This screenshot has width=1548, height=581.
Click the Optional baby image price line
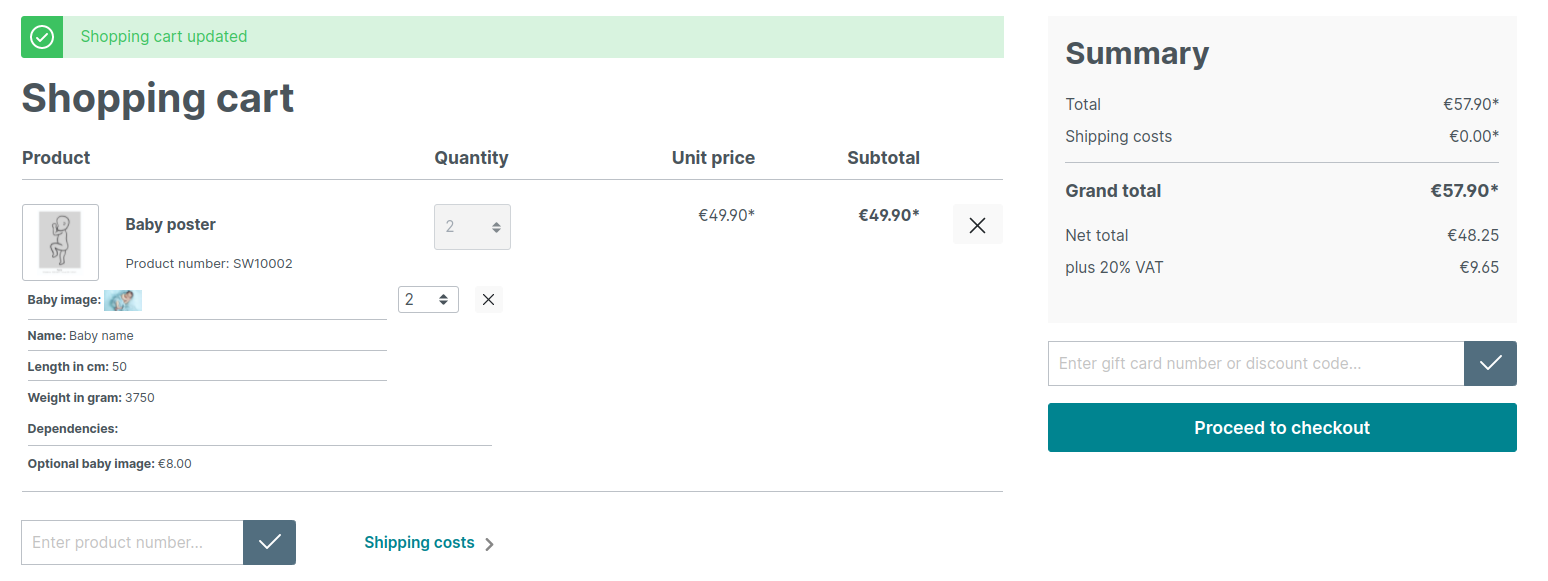pyautogui.click(x=109, y=464)
